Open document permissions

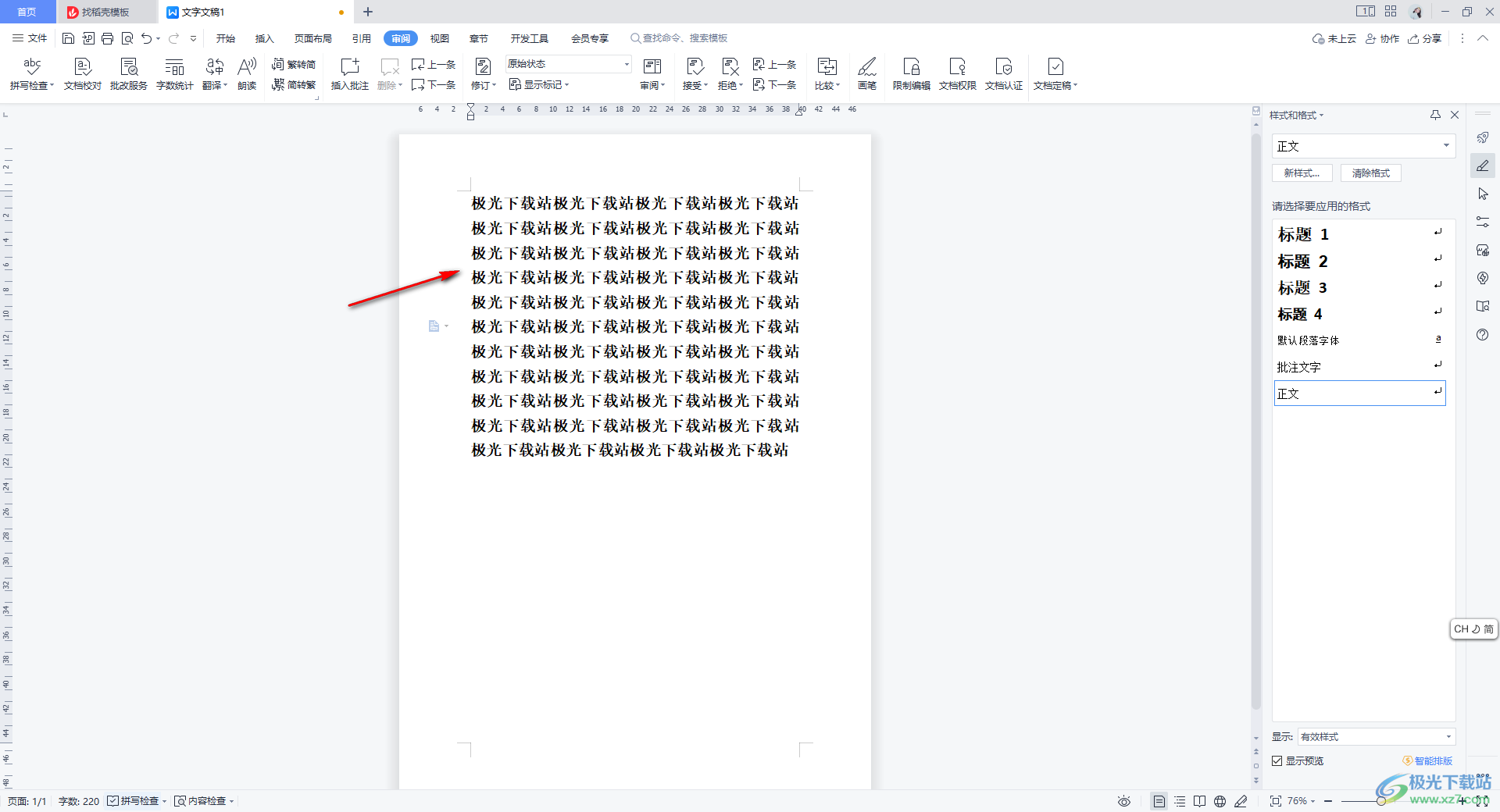(x=958, y=74)
